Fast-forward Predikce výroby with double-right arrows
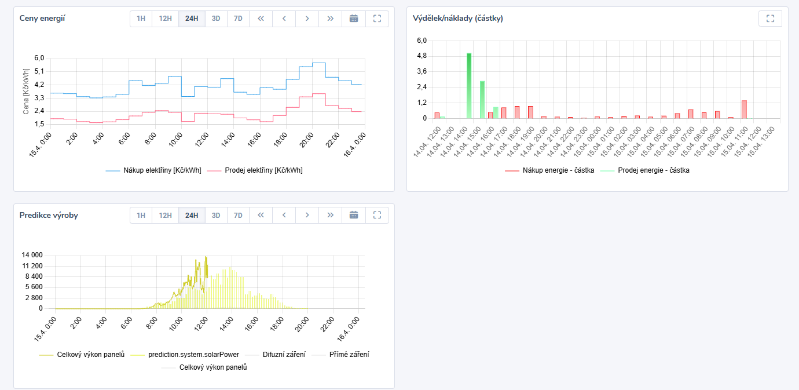This screenshot has width=799, height=390. coord(330,215)
